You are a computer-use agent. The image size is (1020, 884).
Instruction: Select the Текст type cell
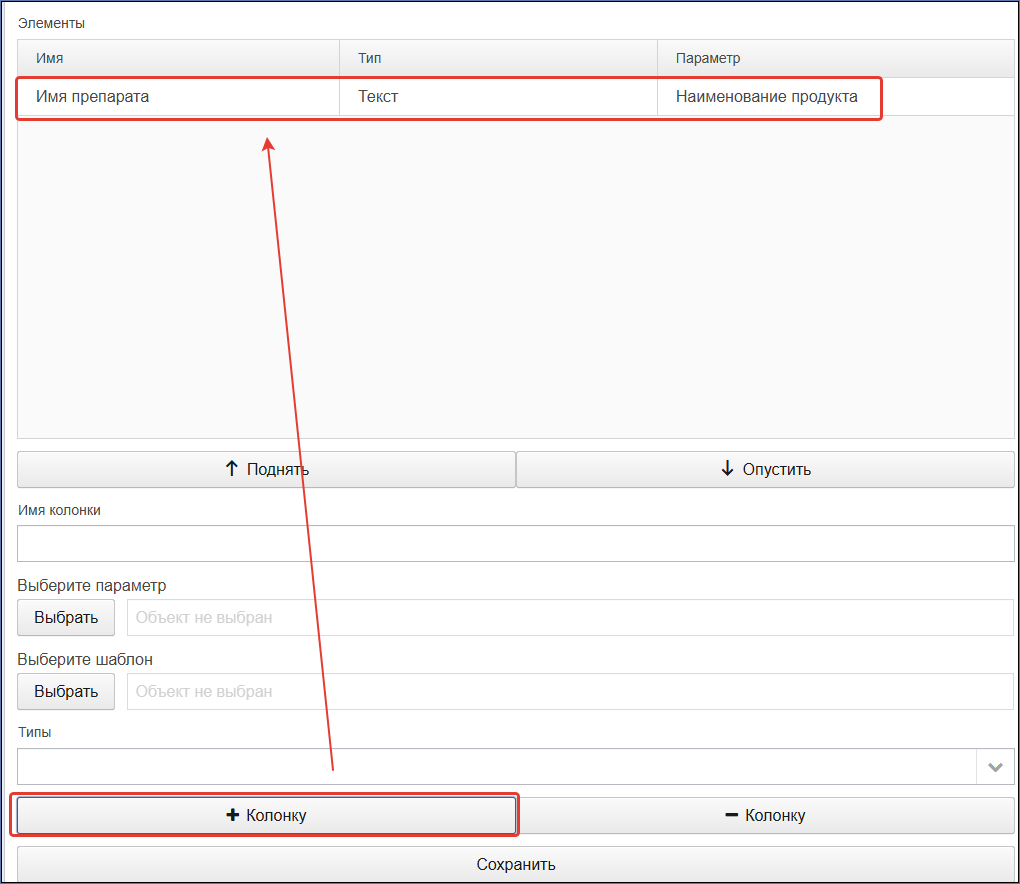(498, 97)
